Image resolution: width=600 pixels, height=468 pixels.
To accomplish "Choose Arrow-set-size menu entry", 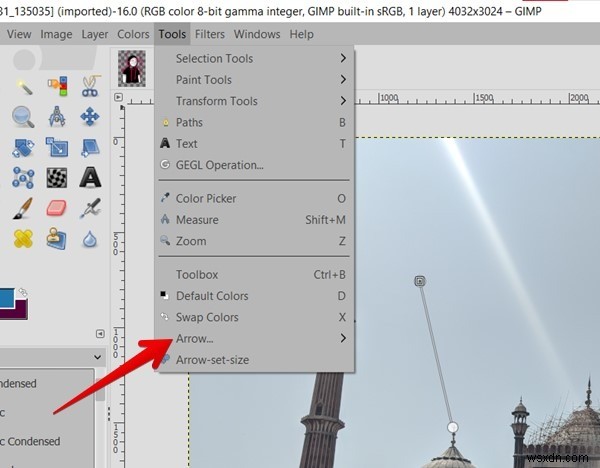I will [x=254, y=360].
